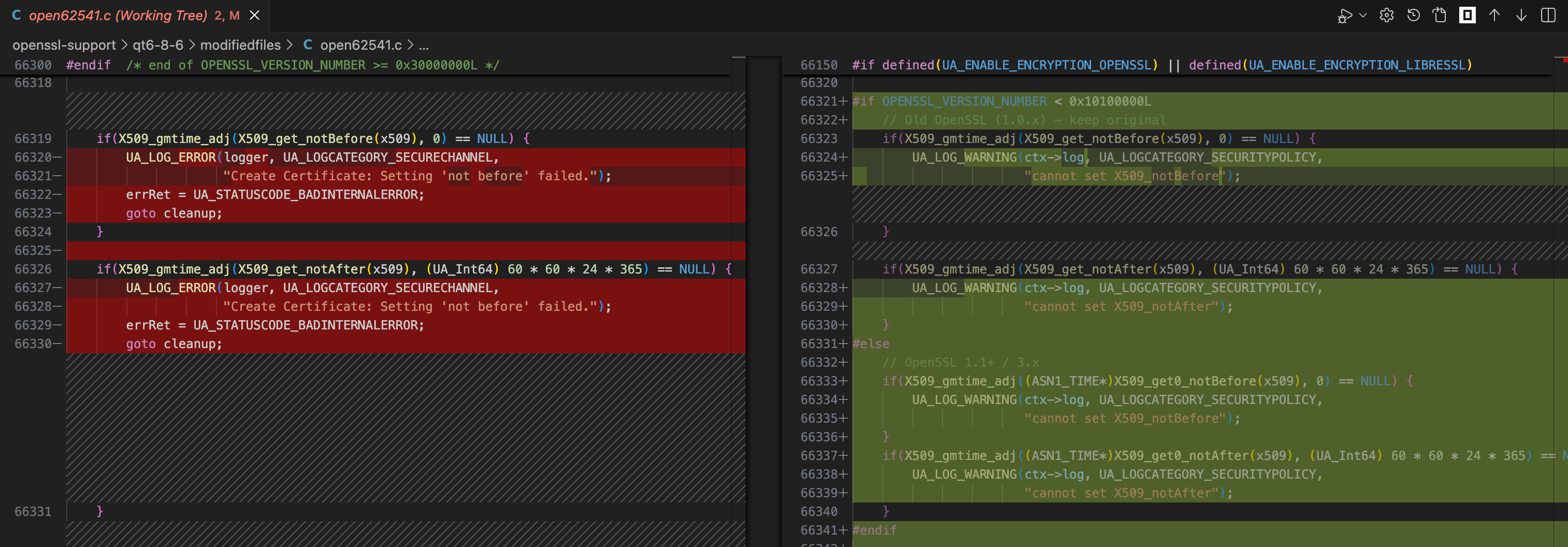Open the openssl-support breadcrumb folder

[x=64, y=45]
